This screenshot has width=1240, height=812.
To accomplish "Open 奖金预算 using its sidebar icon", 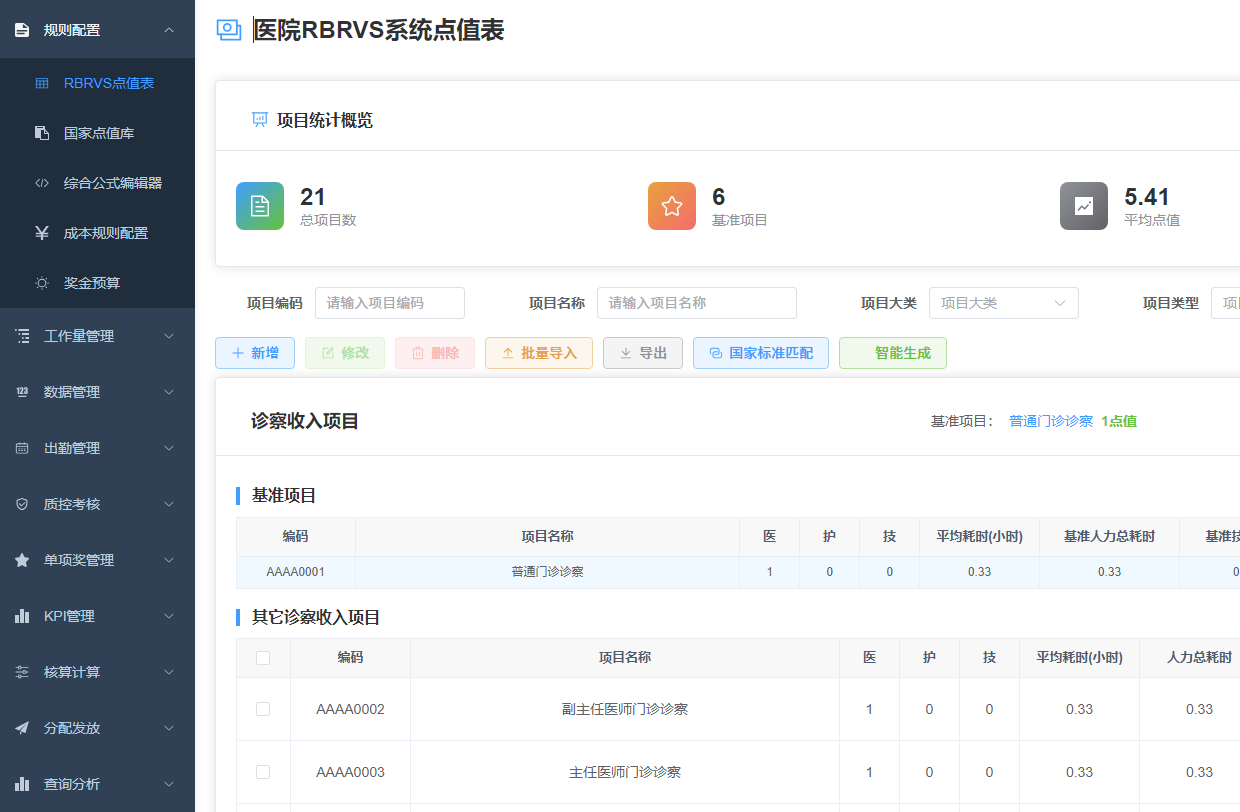I will (x=42, y=282).
